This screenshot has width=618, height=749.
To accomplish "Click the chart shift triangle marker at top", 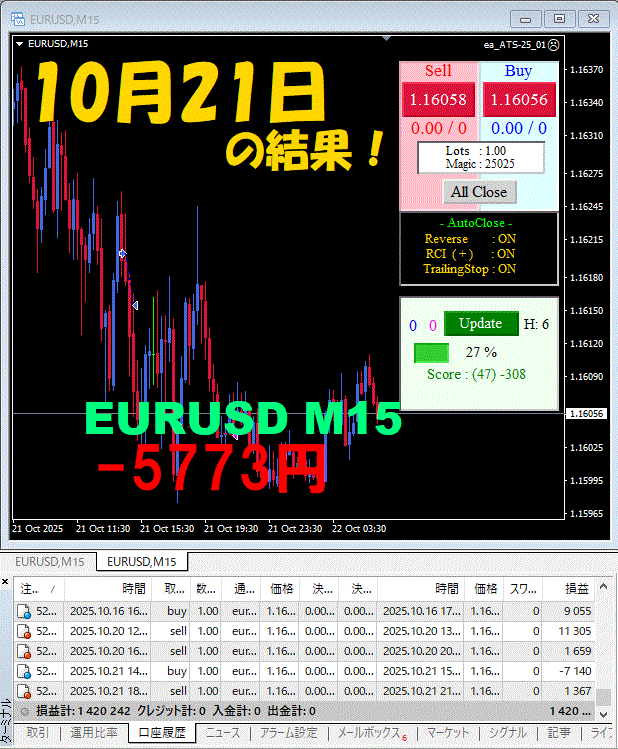I will [386, 38].
